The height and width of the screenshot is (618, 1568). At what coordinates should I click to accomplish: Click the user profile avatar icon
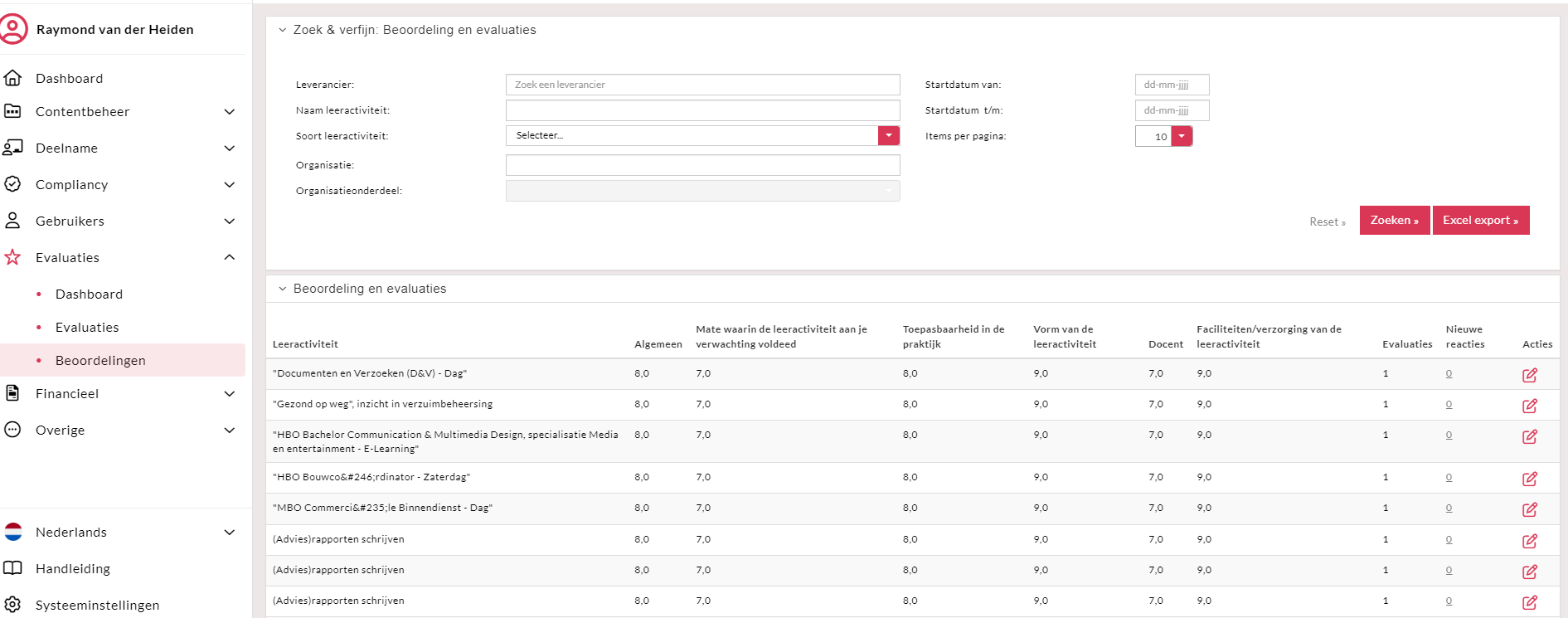click(14, 29)
